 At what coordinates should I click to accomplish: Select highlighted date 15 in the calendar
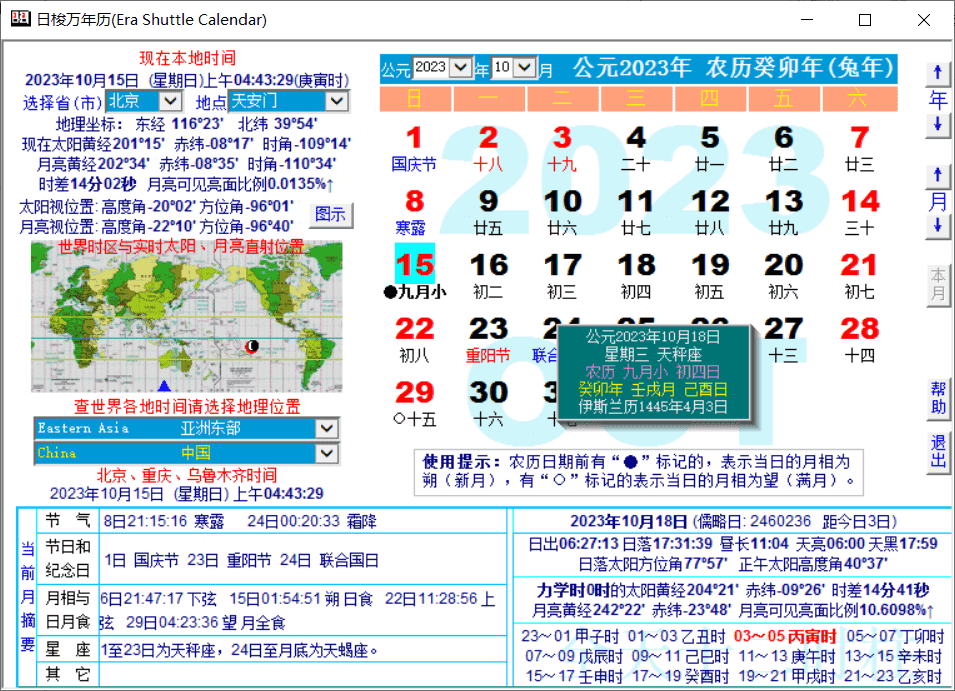coord(414,266)
